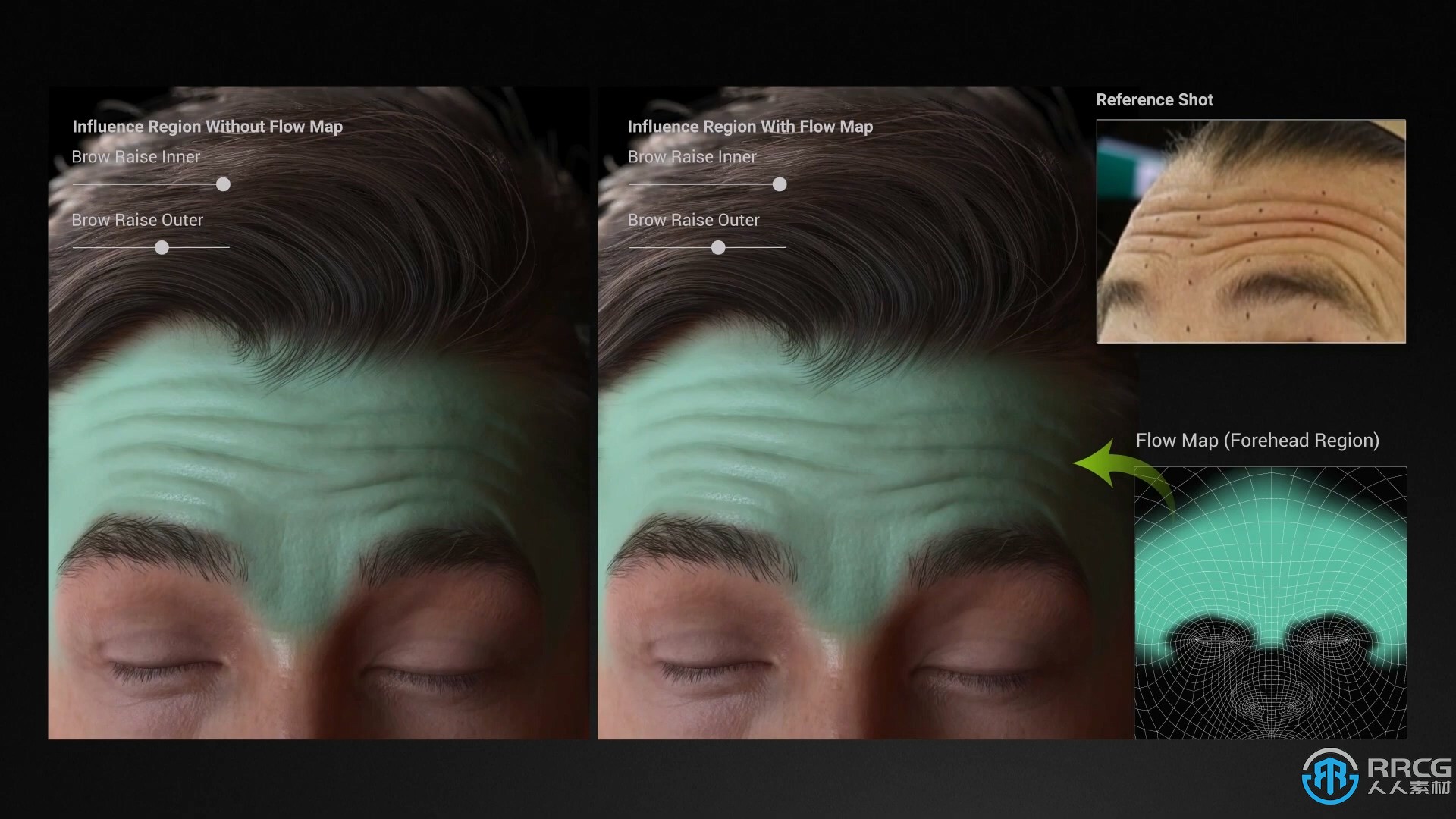Click the Flow Map forehead wireframe image

(x=1270, y=602)
